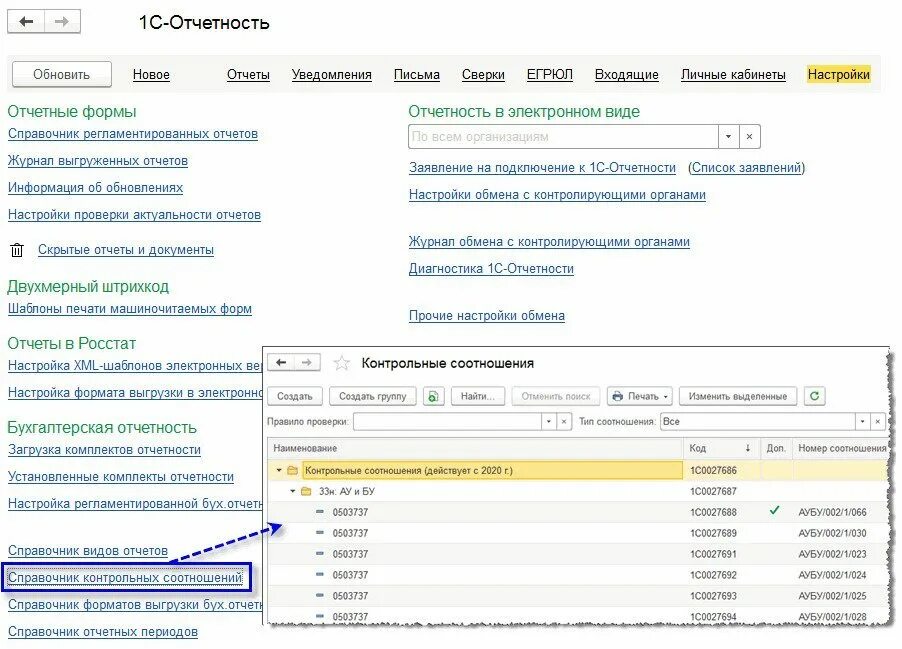Image resolution: width=902 pixels, height=649 pixels.
Task: Open Прочие настройки обмена link
Action: click(487, 316)
